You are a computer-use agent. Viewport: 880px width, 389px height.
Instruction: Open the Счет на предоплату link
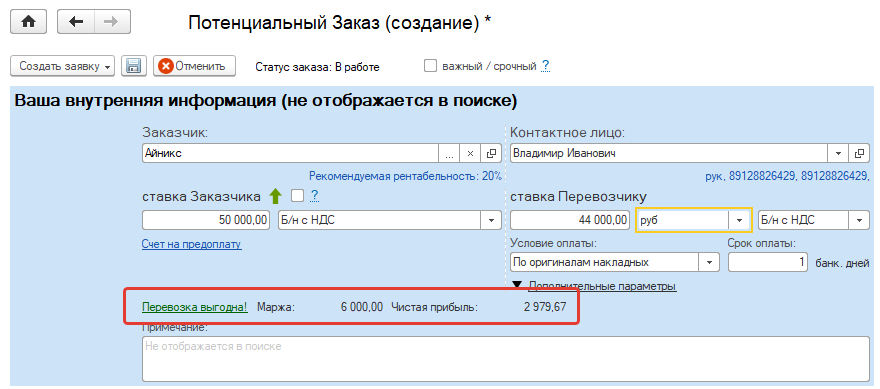click(x=192, y=245)
